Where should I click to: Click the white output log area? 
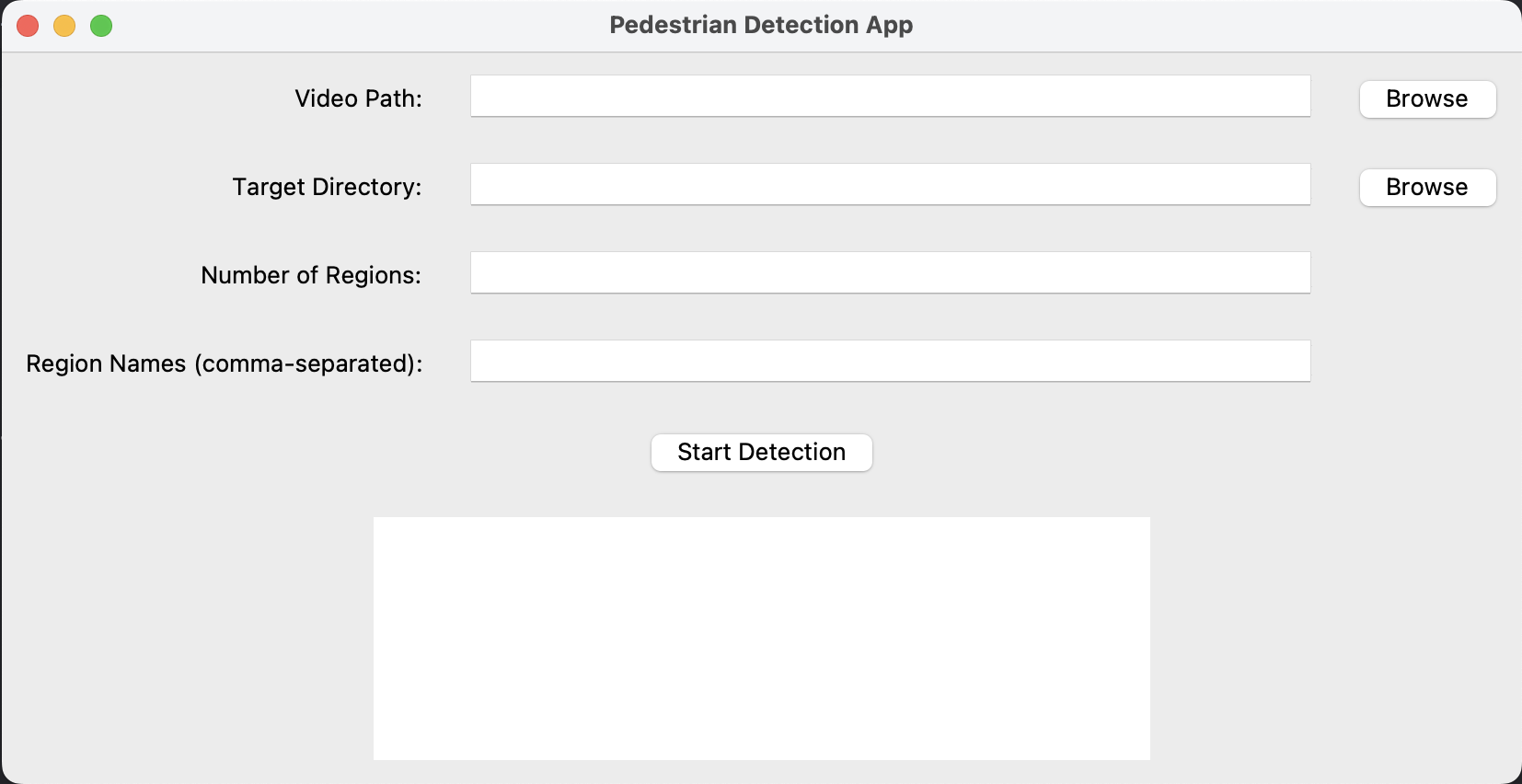coord(761,638)
